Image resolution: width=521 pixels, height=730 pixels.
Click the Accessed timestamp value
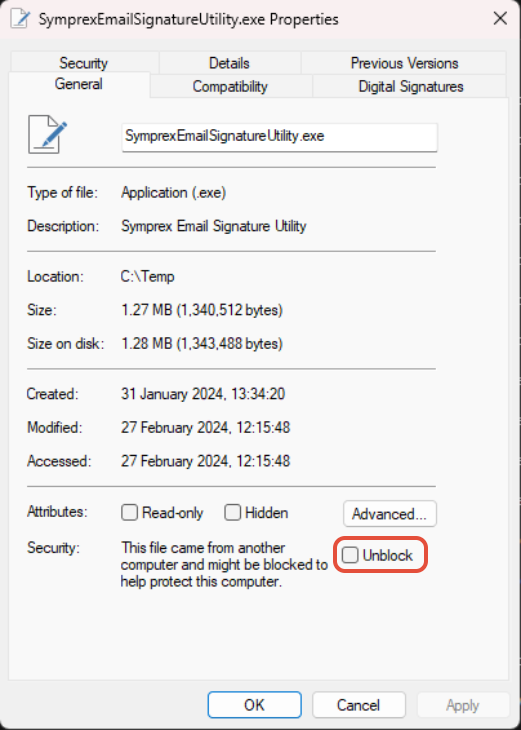[205, 461]
